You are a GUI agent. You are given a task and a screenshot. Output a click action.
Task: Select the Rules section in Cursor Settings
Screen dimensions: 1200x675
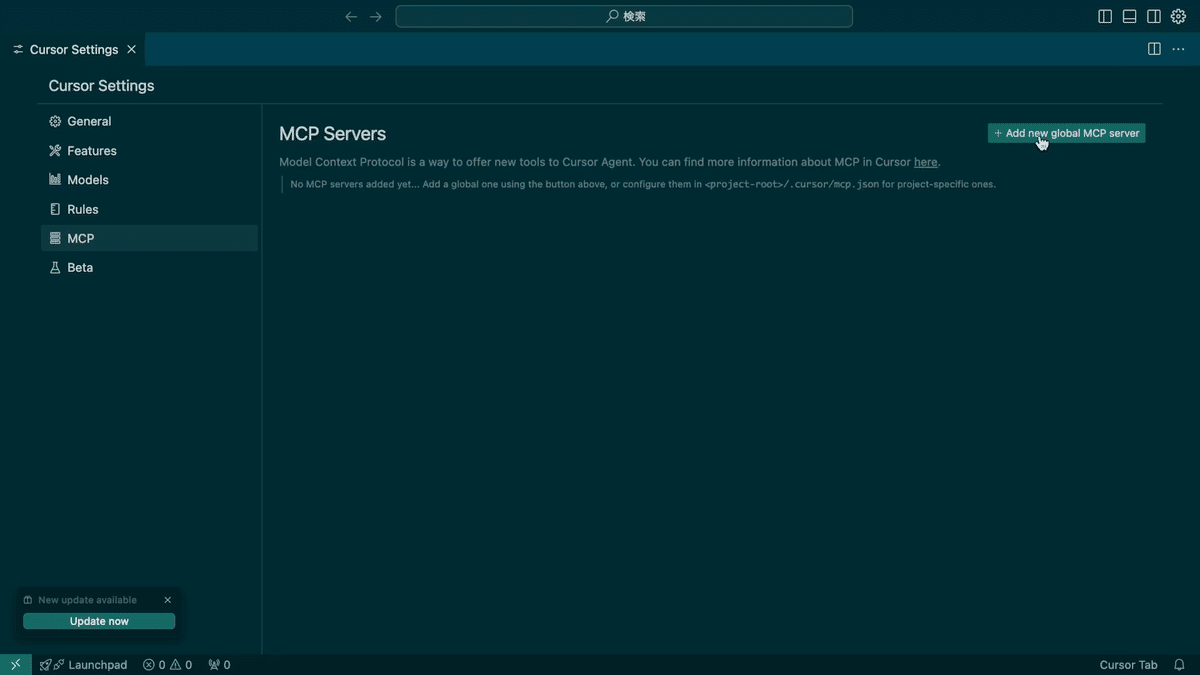pyautogui.click(x=84, y=209)
